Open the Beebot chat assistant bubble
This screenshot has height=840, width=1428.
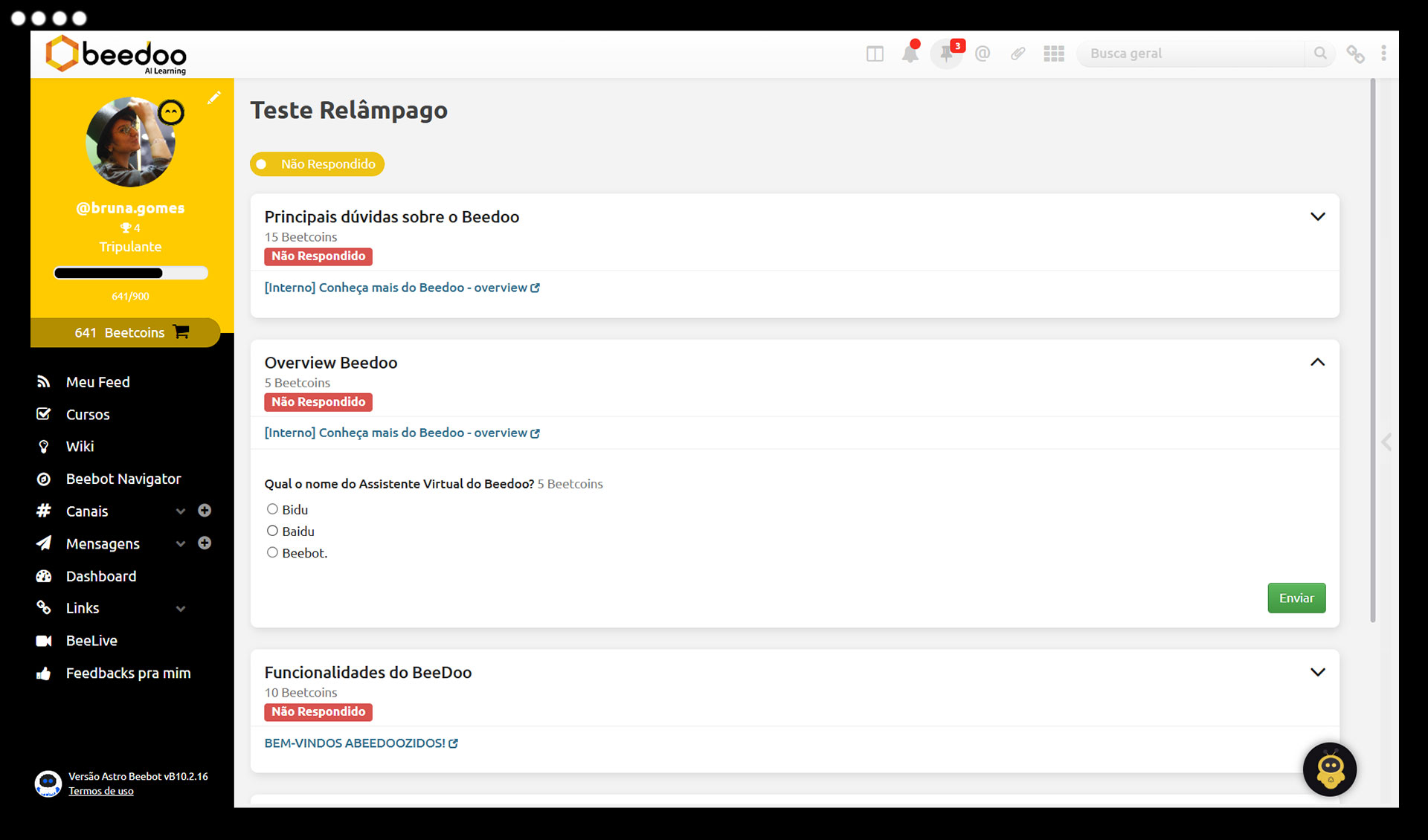point(1330,769)
